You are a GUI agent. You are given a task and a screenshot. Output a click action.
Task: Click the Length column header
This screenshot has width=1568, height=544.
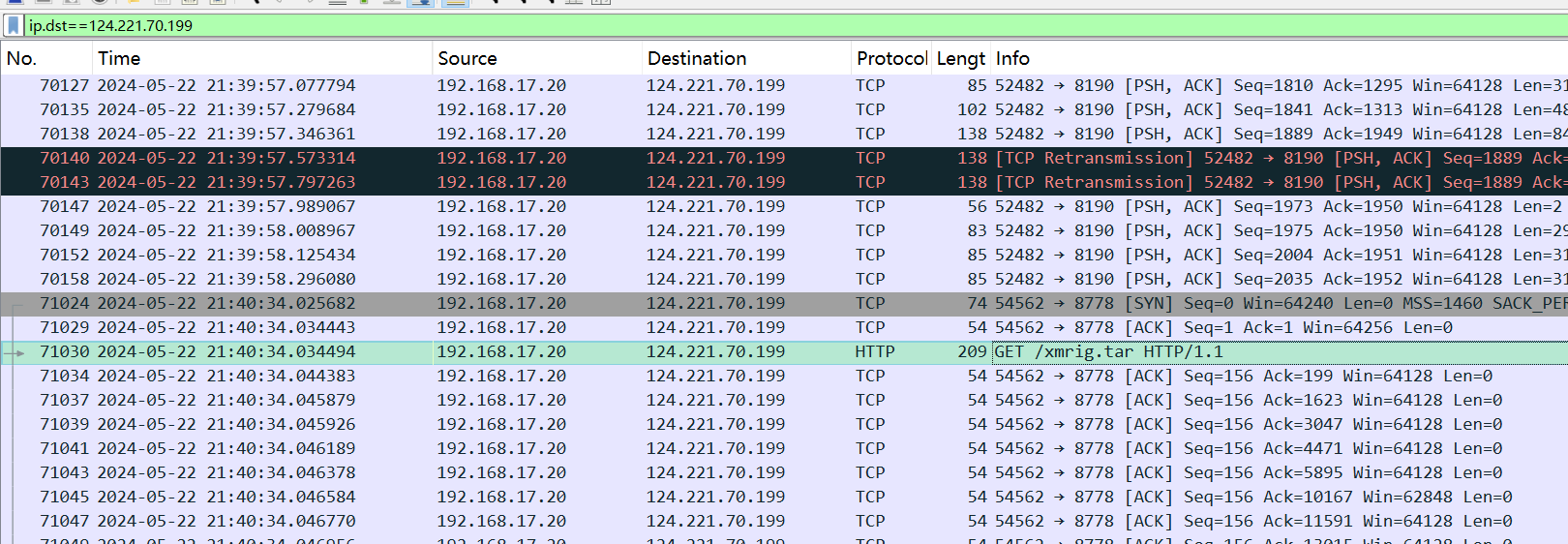pos(960,59)
